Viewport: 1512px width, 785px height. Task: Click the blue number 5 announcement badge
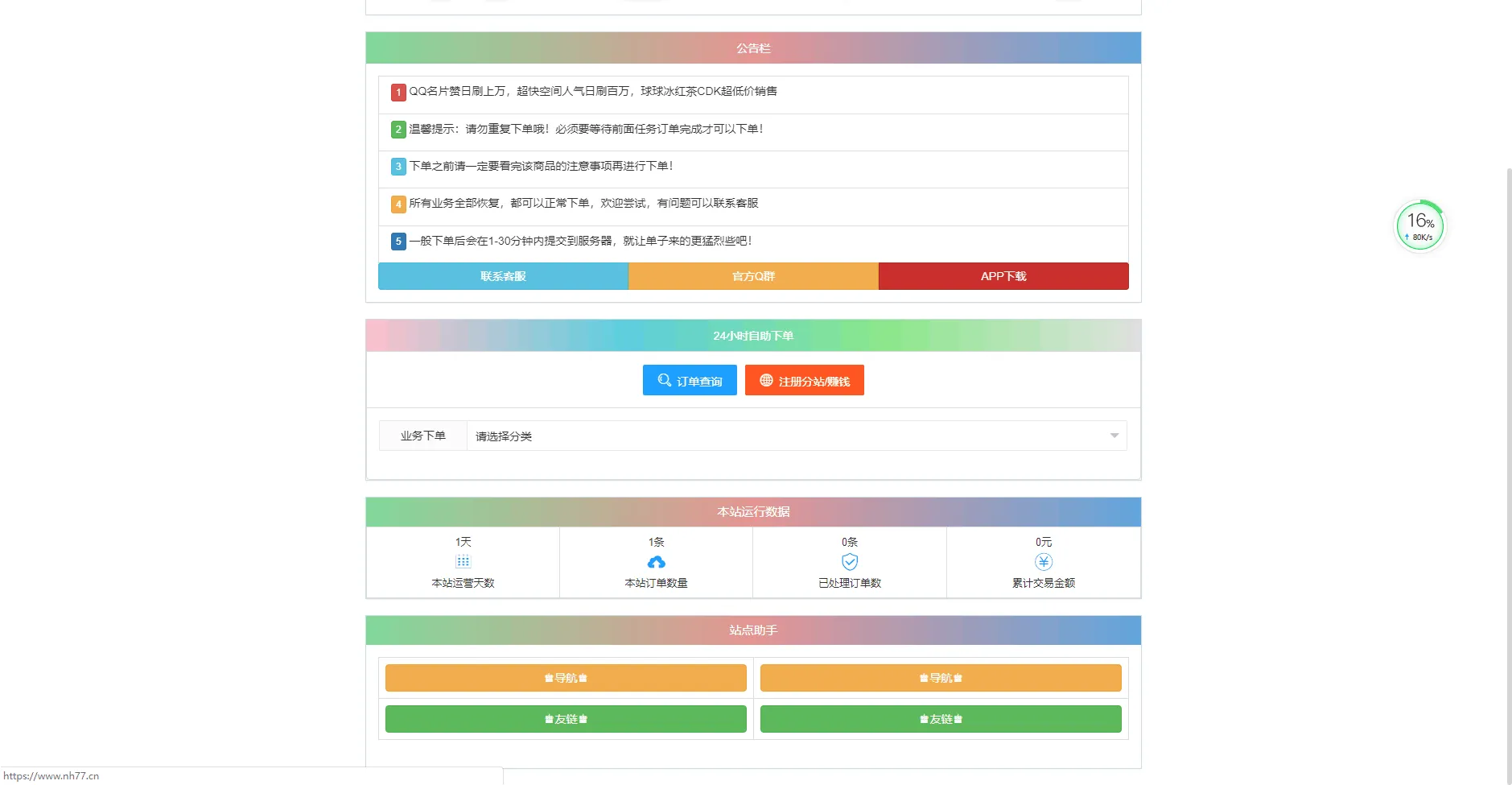[x=398, y=241]
